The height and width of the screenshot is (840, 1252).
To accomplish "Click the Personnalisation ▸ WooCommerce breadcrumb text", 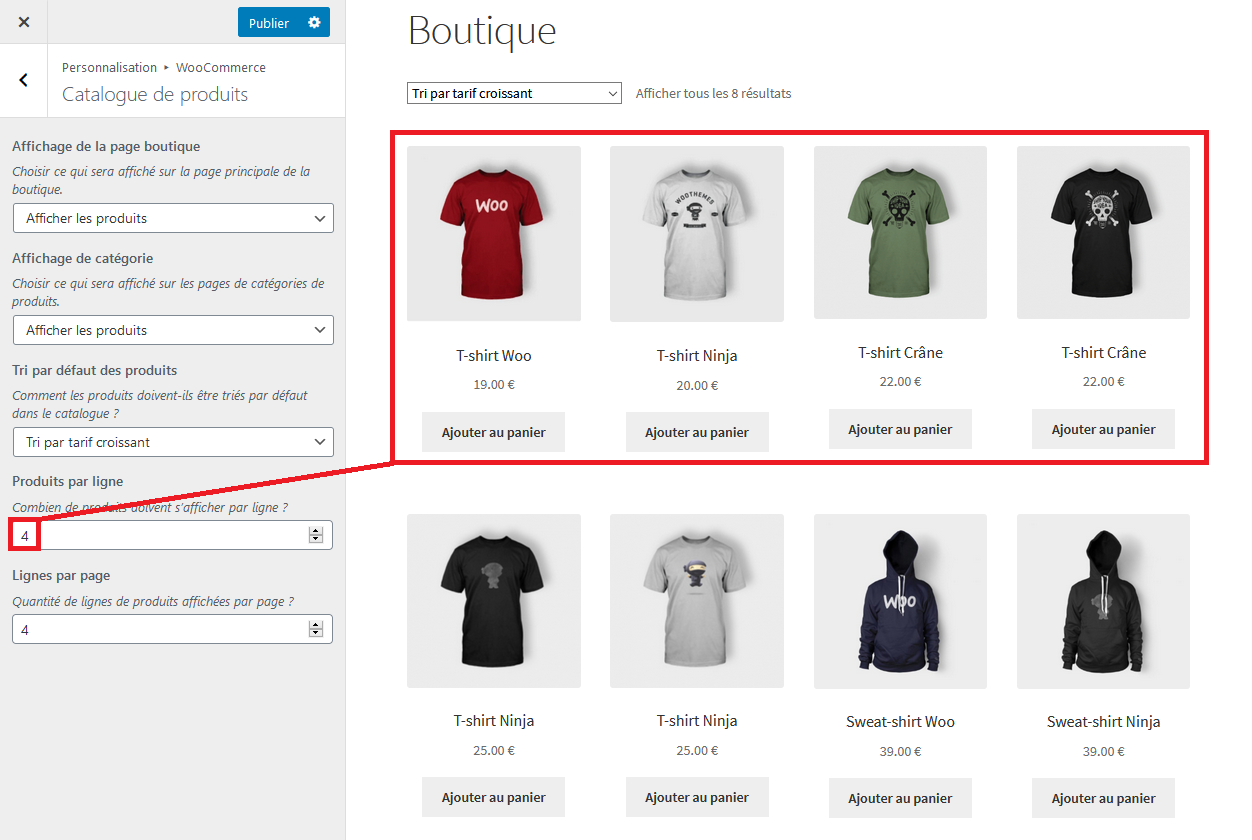I will click(x=164, y=67).
